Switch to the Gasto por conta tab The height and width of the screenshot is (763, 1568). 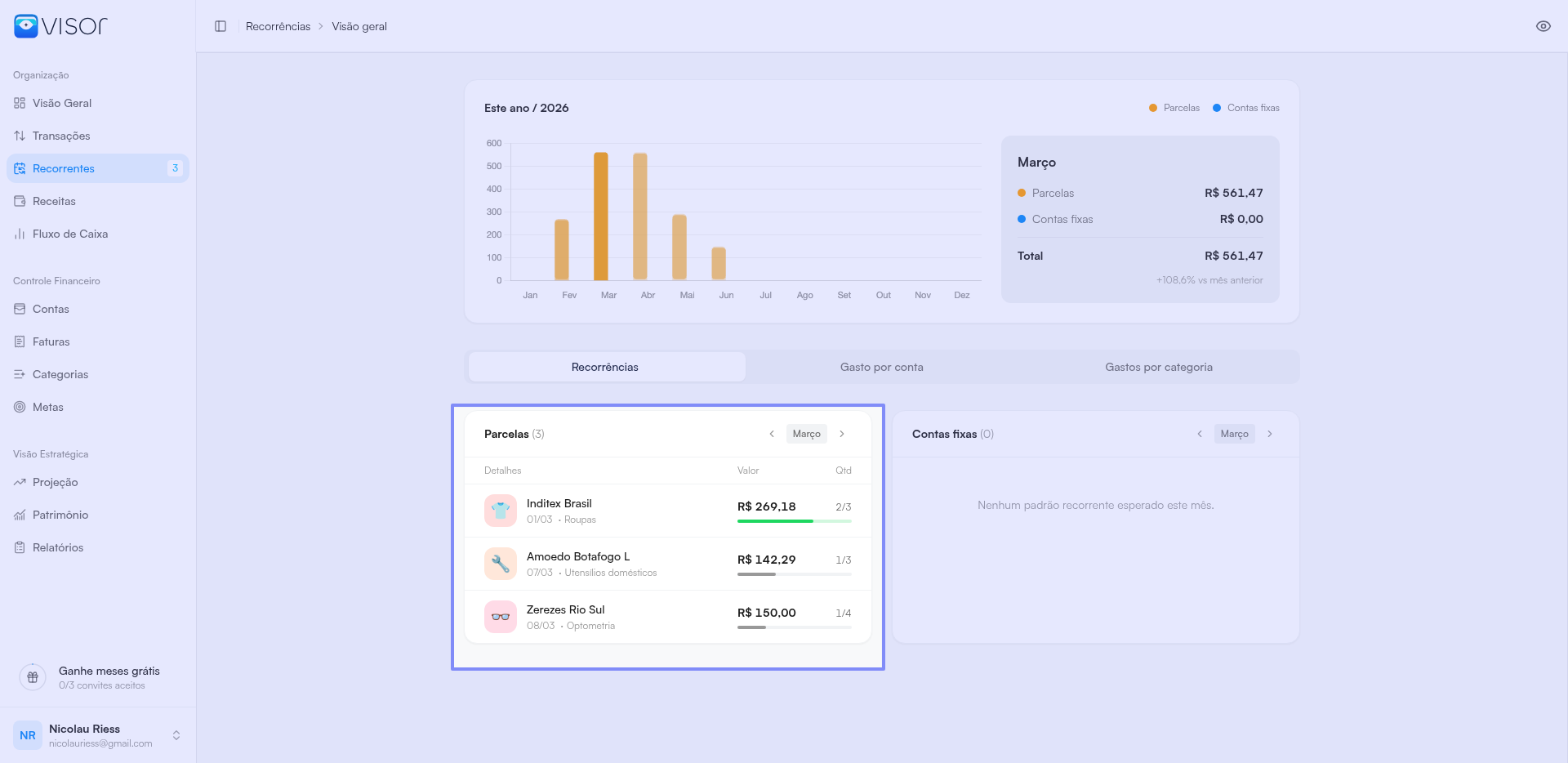click(x=881, y=367)
